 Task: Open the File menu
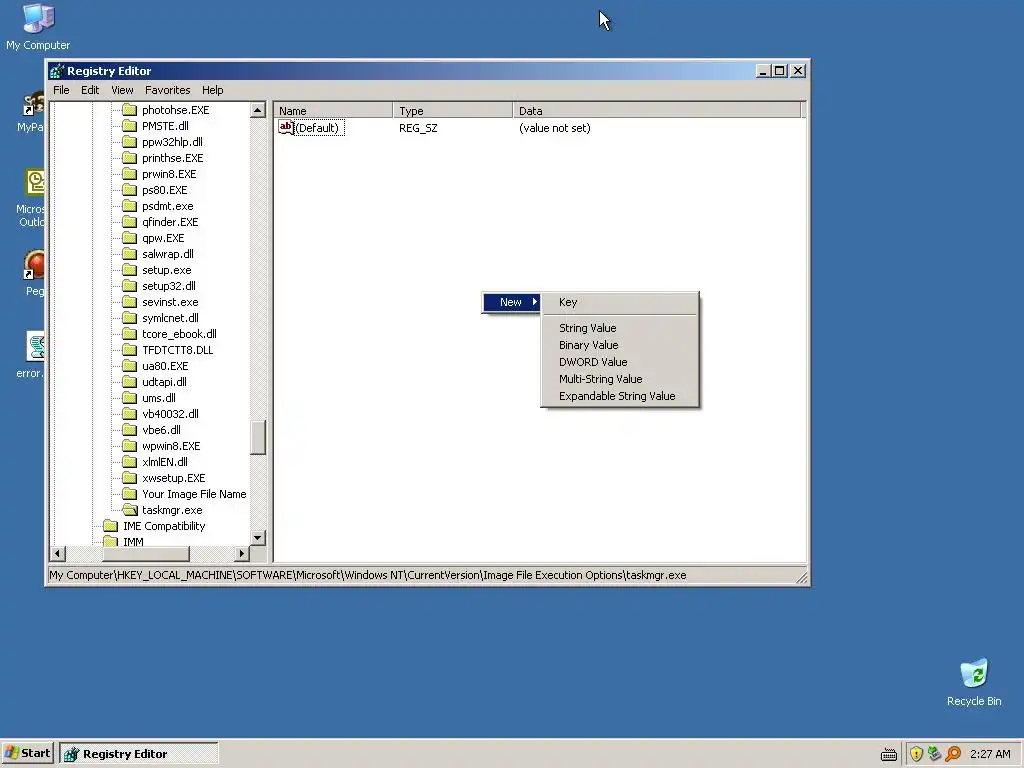coord(61,90)
